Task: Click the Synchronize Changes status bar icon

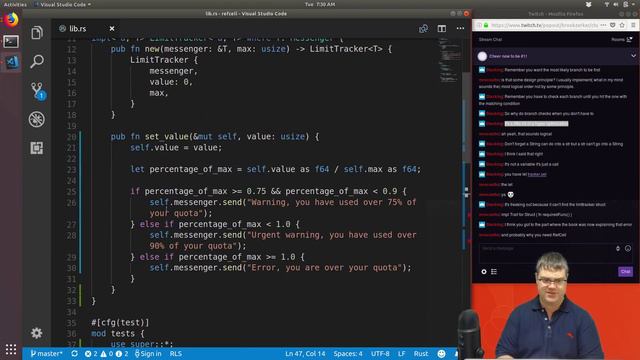Action: pyautogui.click(x=74, y=354)
